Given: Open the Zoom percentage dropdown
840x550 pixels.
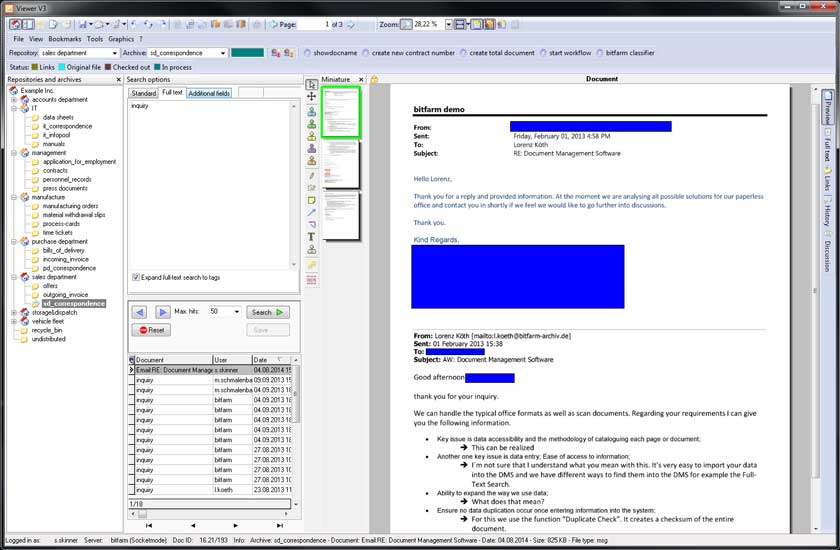Looking at the screenshot, I should tap(448, 25).
